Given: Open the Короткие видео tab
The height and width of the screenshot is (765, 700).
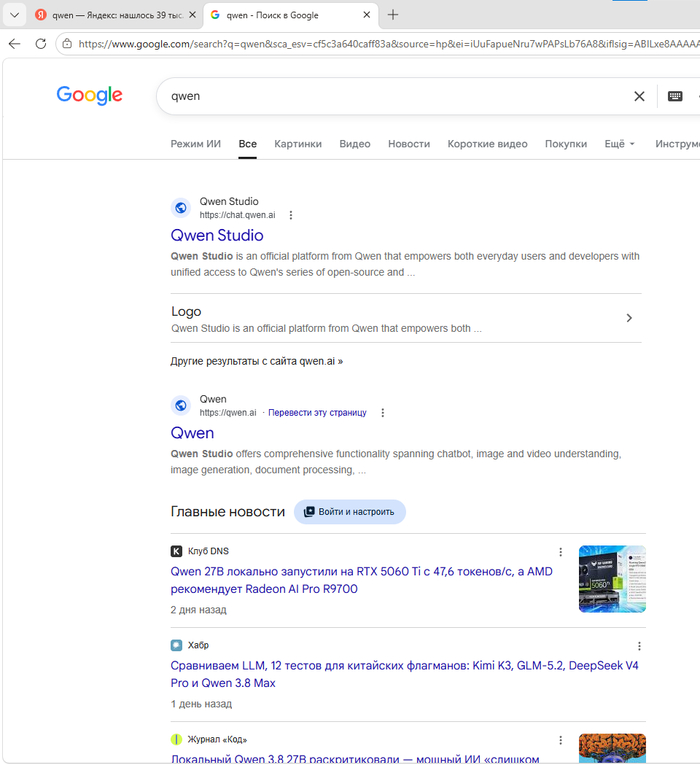Looking at the screenshot, I should pyautogui.click(x=487, y=144).
